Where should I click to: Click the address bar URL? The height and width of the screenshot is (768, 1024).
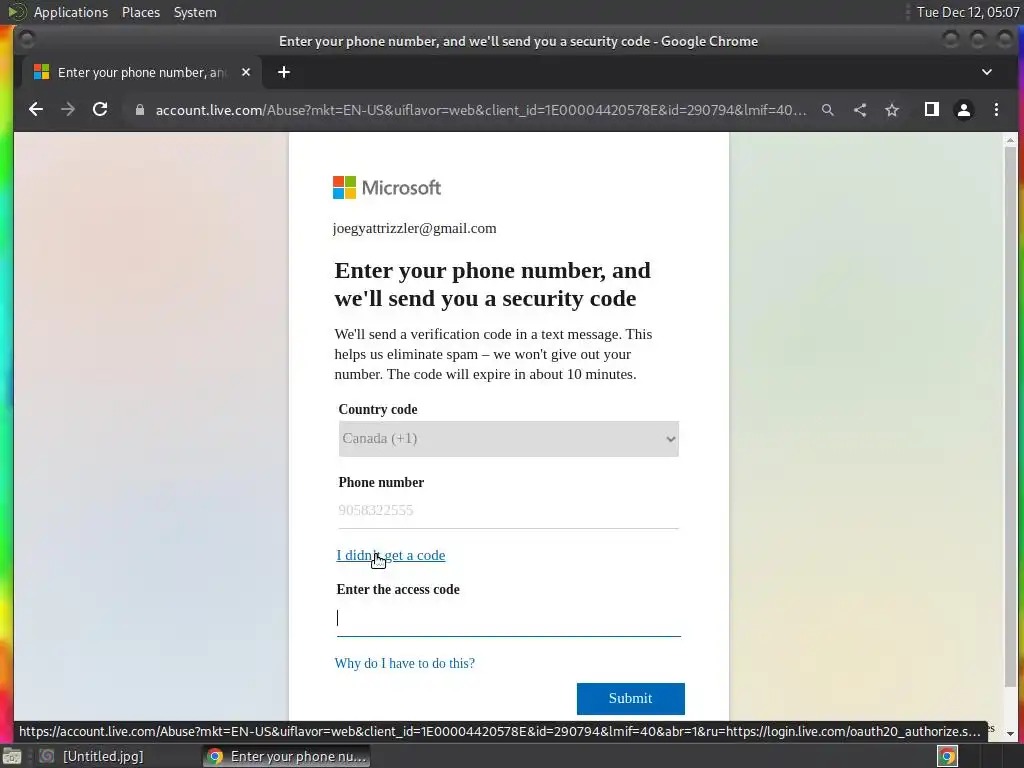pyautogui.click(x=481, y=110)
